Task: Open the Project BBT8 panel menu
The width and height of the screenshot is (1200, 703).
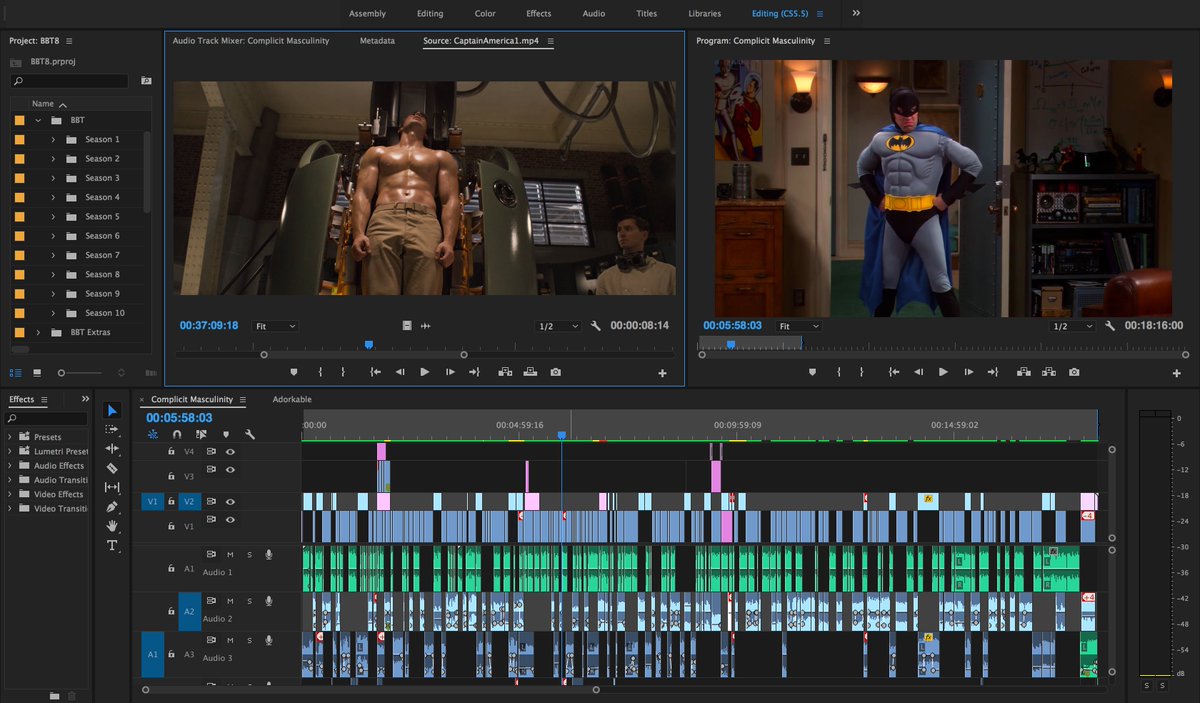Action: pyautogui.click(x=69, y=41)
